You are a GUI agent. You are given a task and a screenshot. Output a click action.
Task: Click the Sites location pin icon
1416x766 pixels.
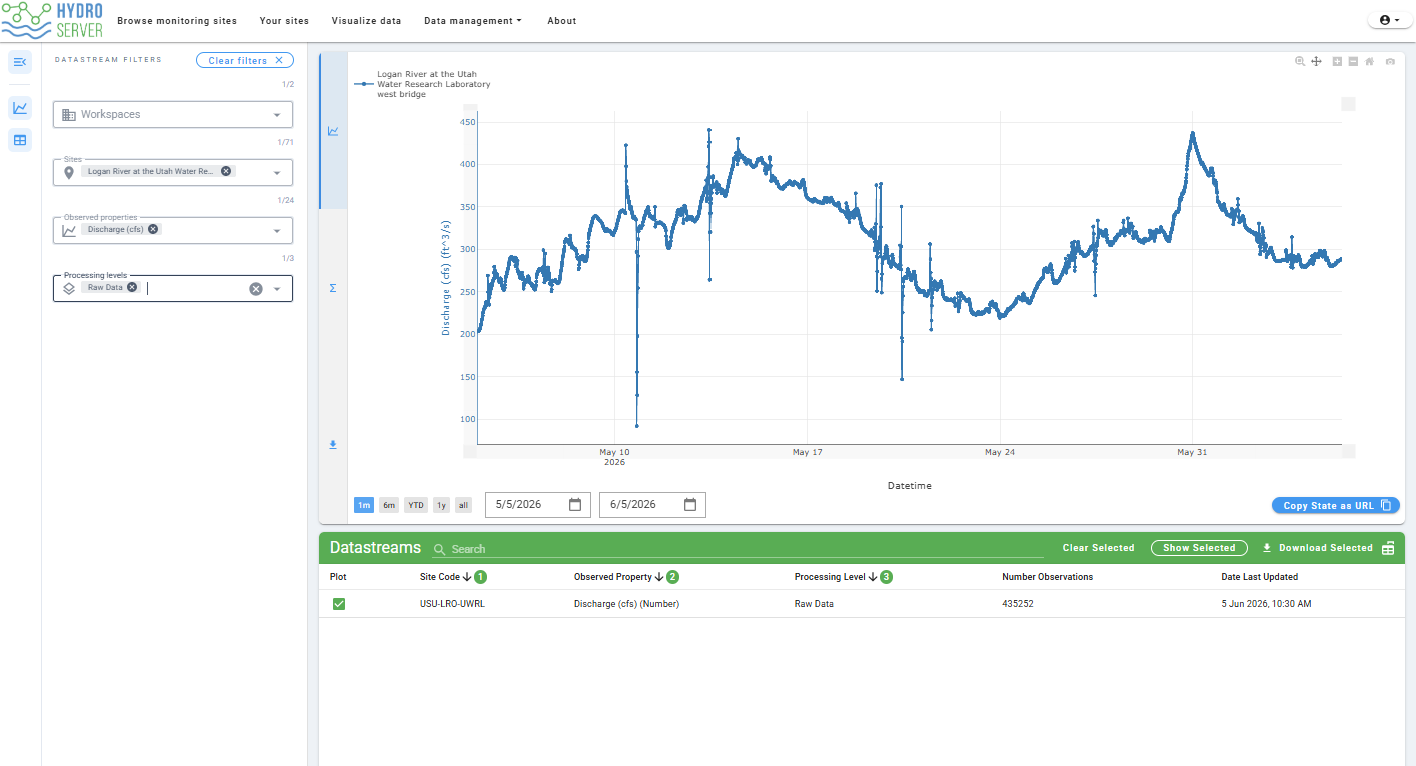tap(69, 173)
